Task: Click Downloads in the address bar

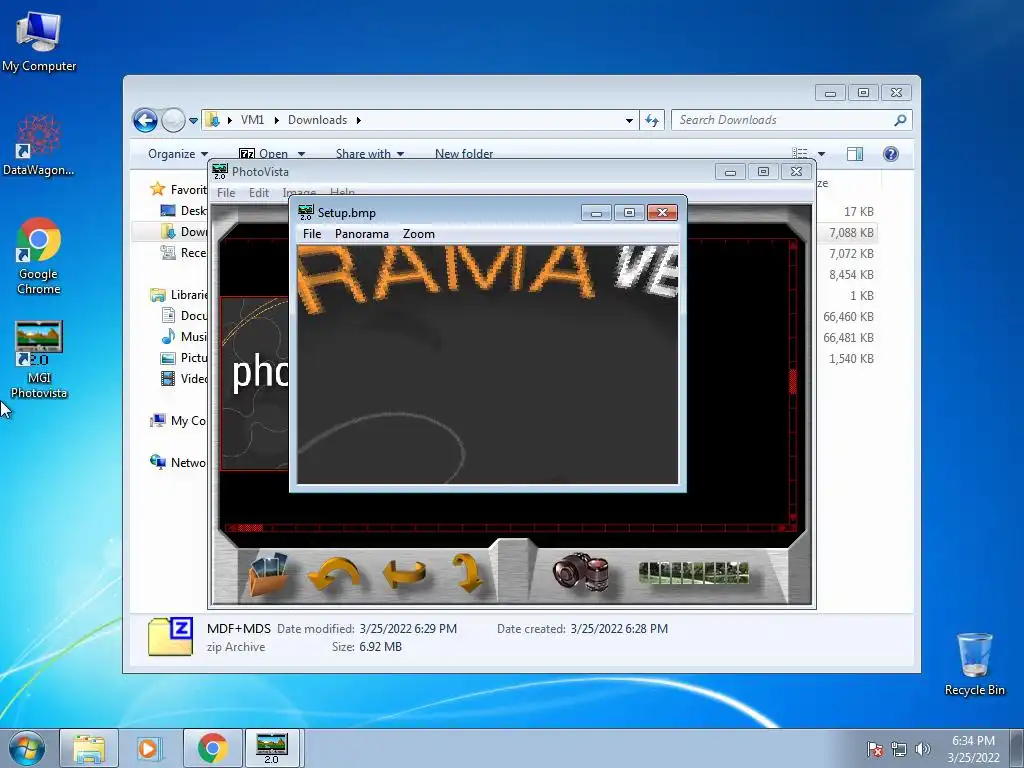Action: click(x=317, y=120)
